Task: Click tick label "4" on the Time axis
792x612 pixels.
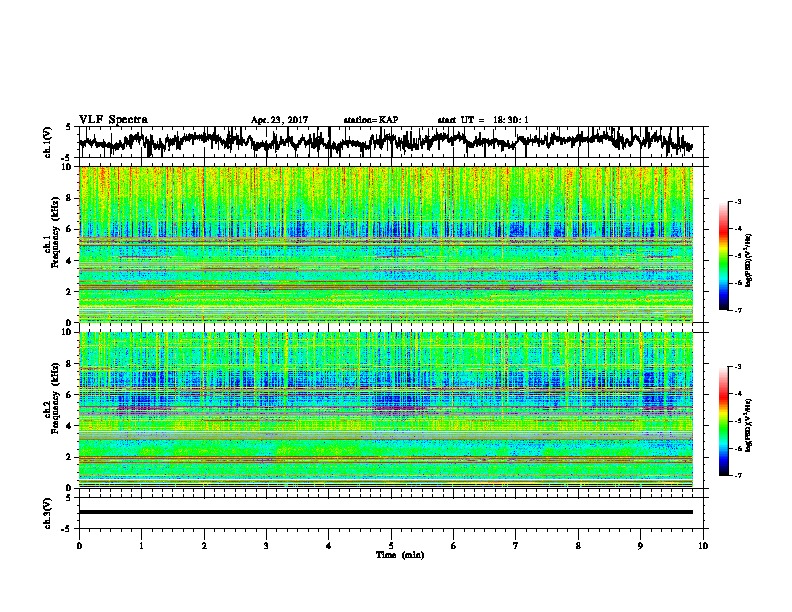Action: [328, 546]
